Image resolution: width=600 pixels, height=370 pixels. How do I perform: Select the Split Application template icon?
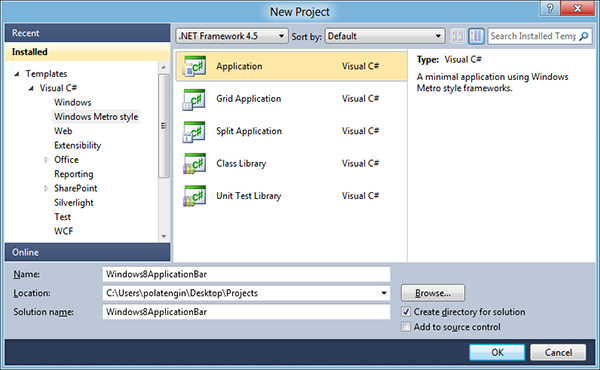[x=194, y=132]
